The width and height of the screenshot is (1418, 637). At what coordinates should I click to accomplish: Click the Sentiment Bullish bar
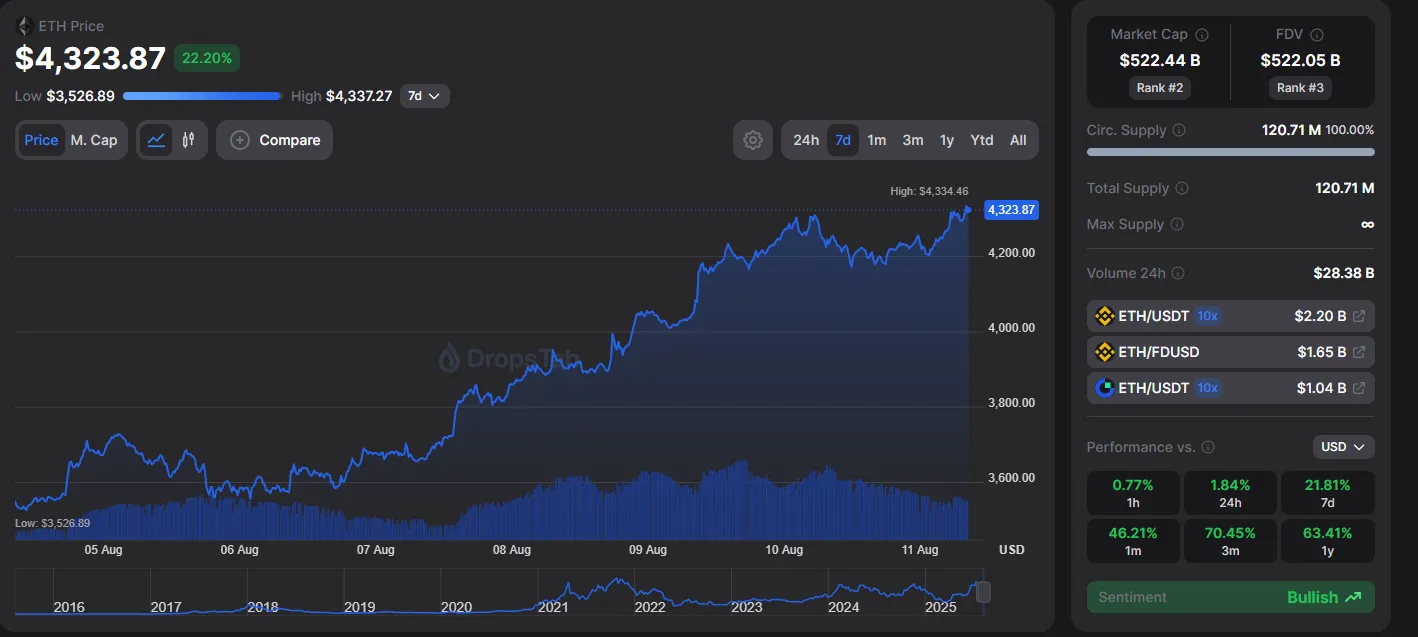tap(1231, 597)
